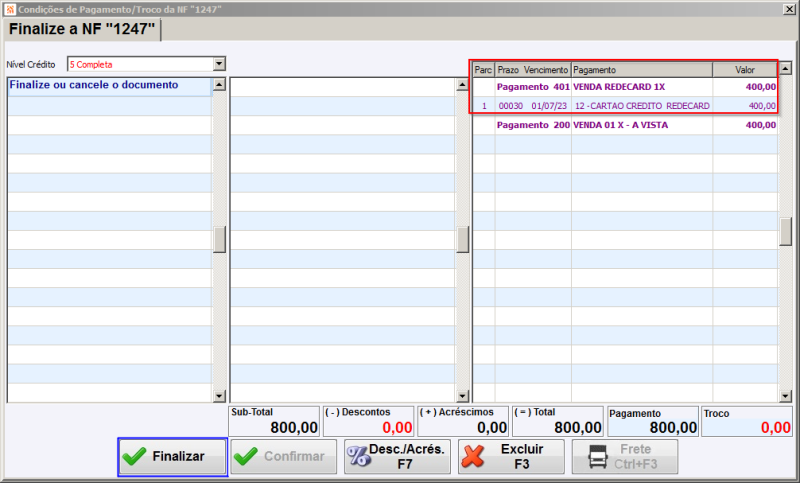Open Desc./Acrés. F7 discount dialog
This screenshot has width=800, height=483.
point(397,456)
